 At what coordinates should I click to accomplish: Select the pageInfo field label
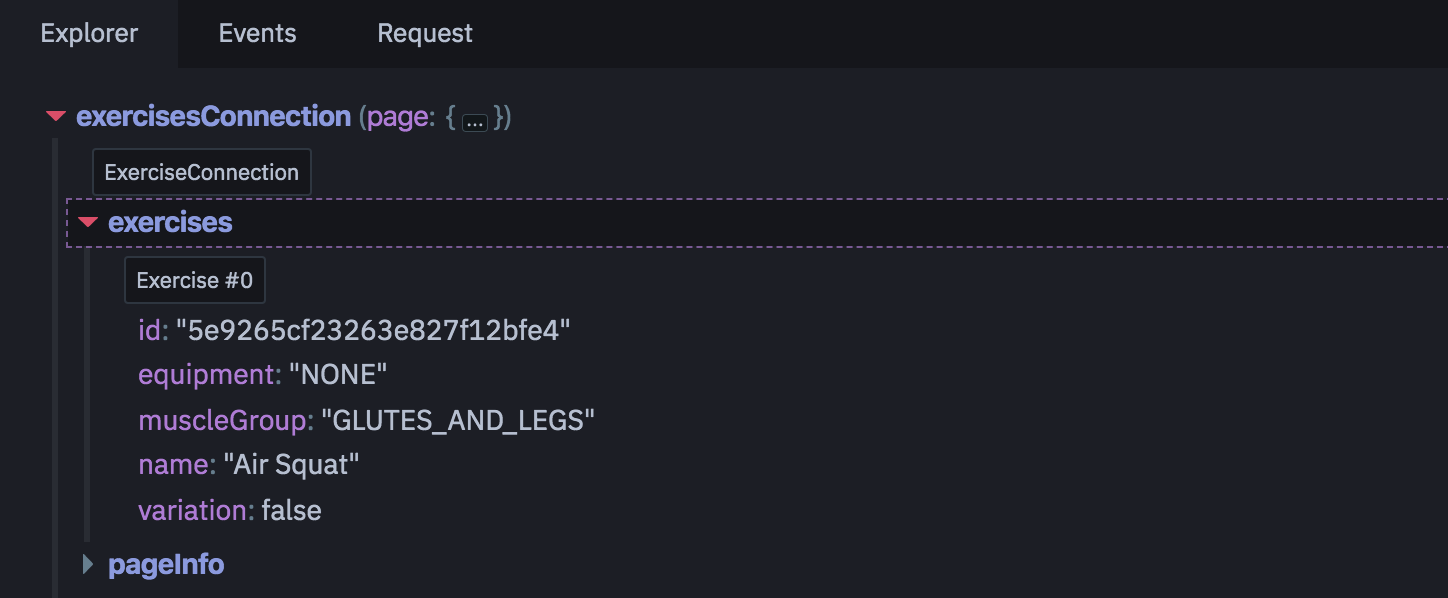[166, 565]
